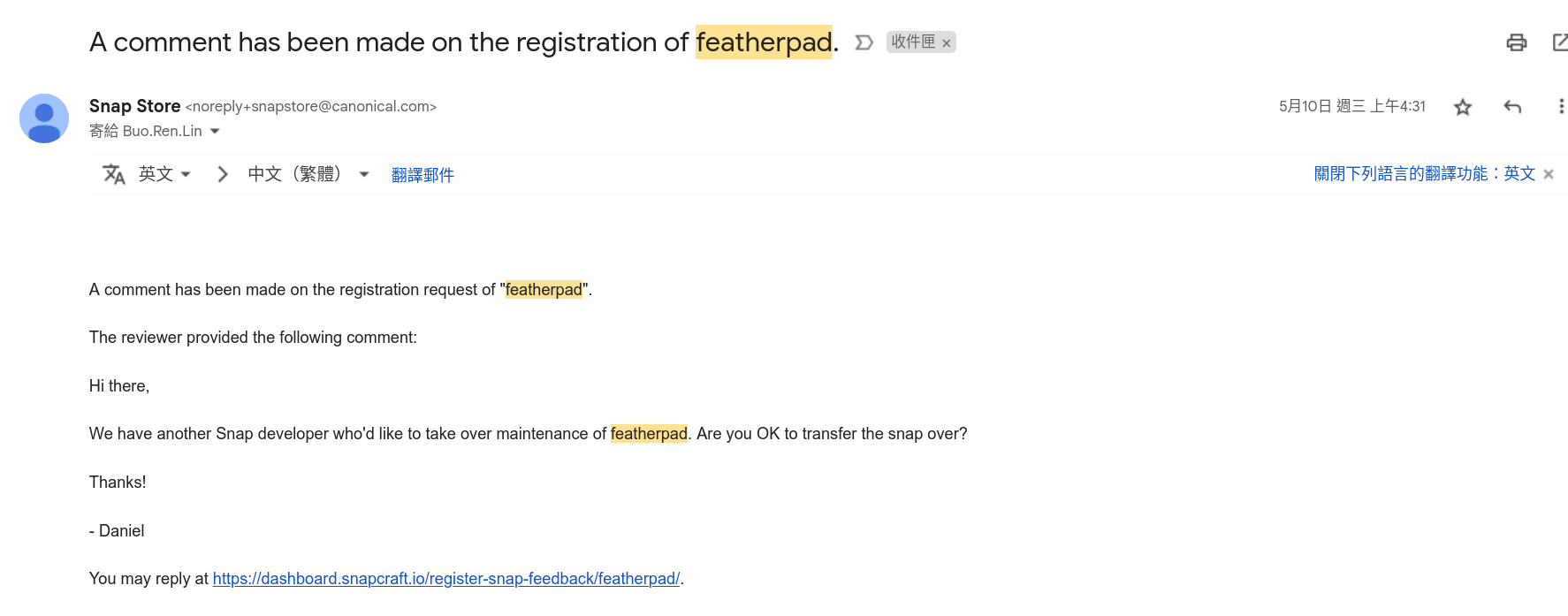Open the more options three-dot menu
Viewport: 1568px width, 616px height.
[1561, 107]
